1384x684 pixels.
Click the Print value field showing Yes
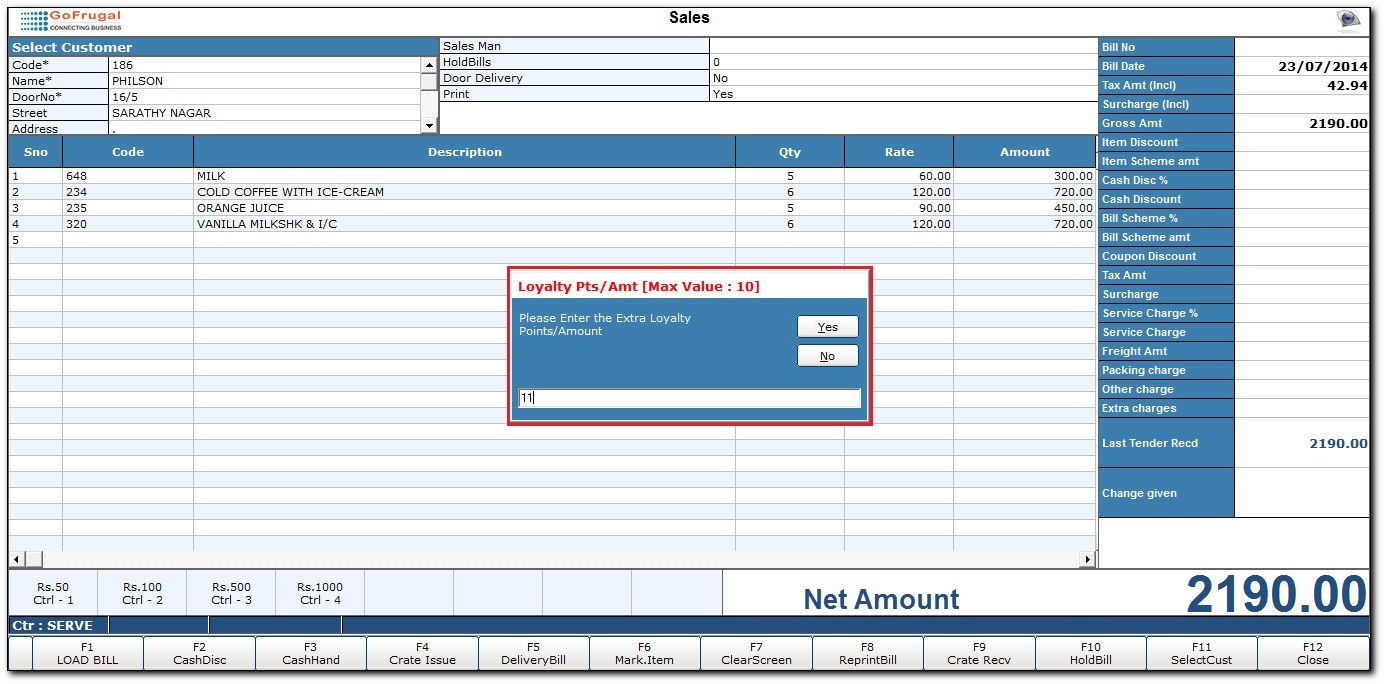pos(904,94)
